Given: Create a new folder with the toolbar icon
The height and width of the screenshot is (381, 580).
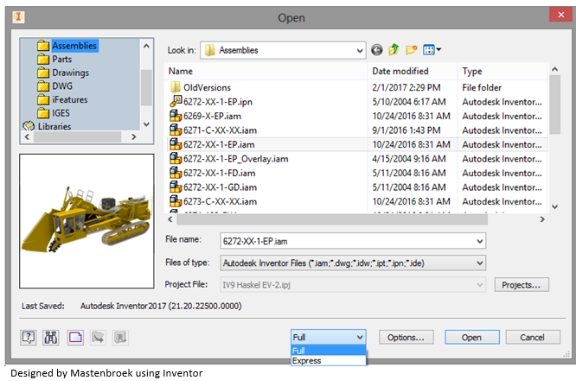Looking at the screenshot, I should [411, 50].
